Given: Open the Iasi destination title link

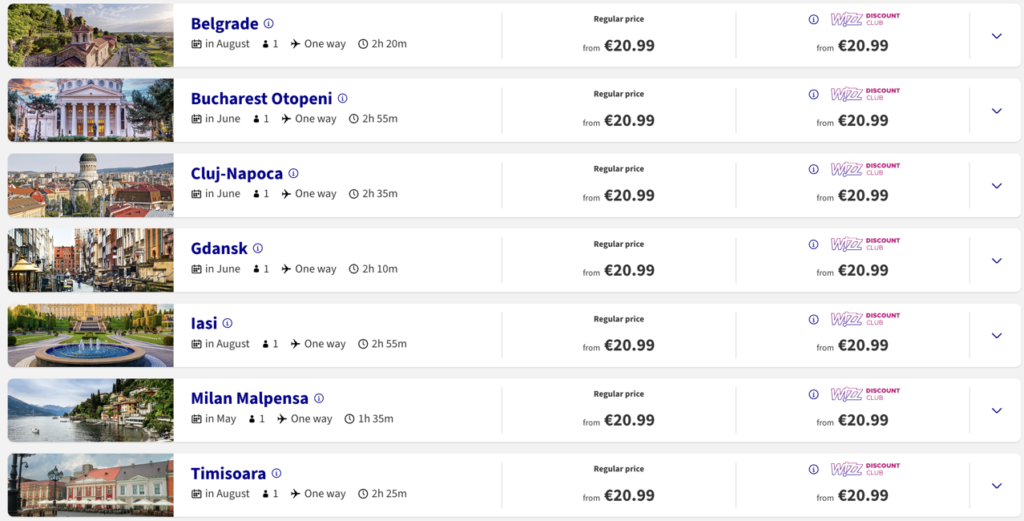Looking at the screenshot, I should click(x=204, y=324).
